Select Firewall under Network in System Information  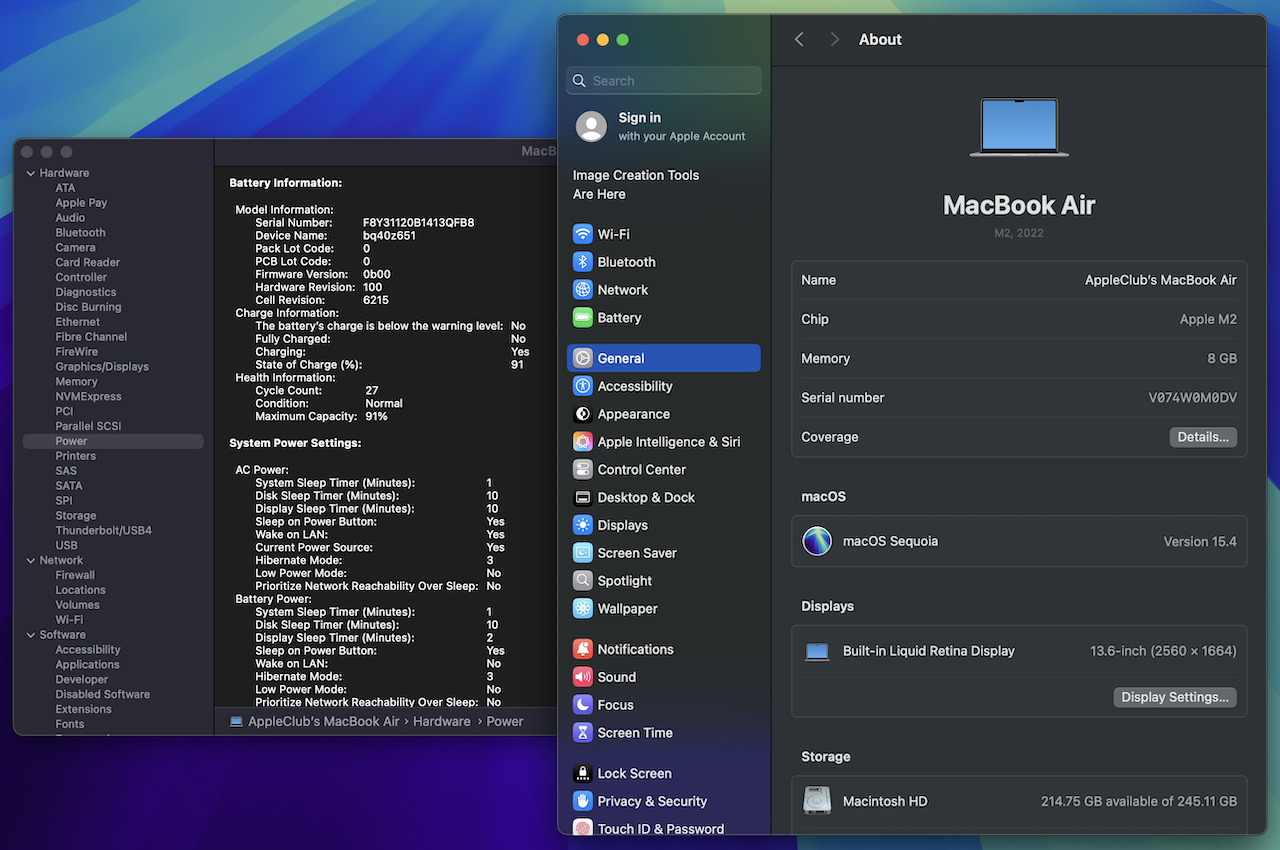75,575
